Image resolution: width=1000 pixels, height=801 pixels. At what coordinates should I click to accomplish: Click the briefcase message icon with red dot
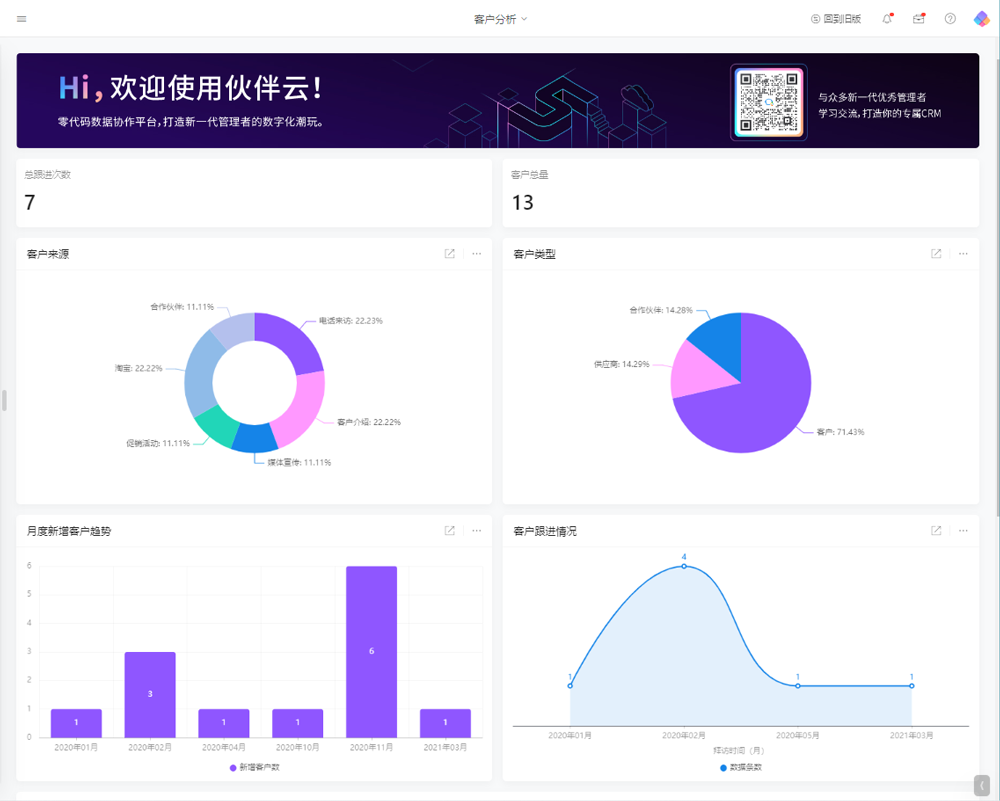tap(919, 18)
